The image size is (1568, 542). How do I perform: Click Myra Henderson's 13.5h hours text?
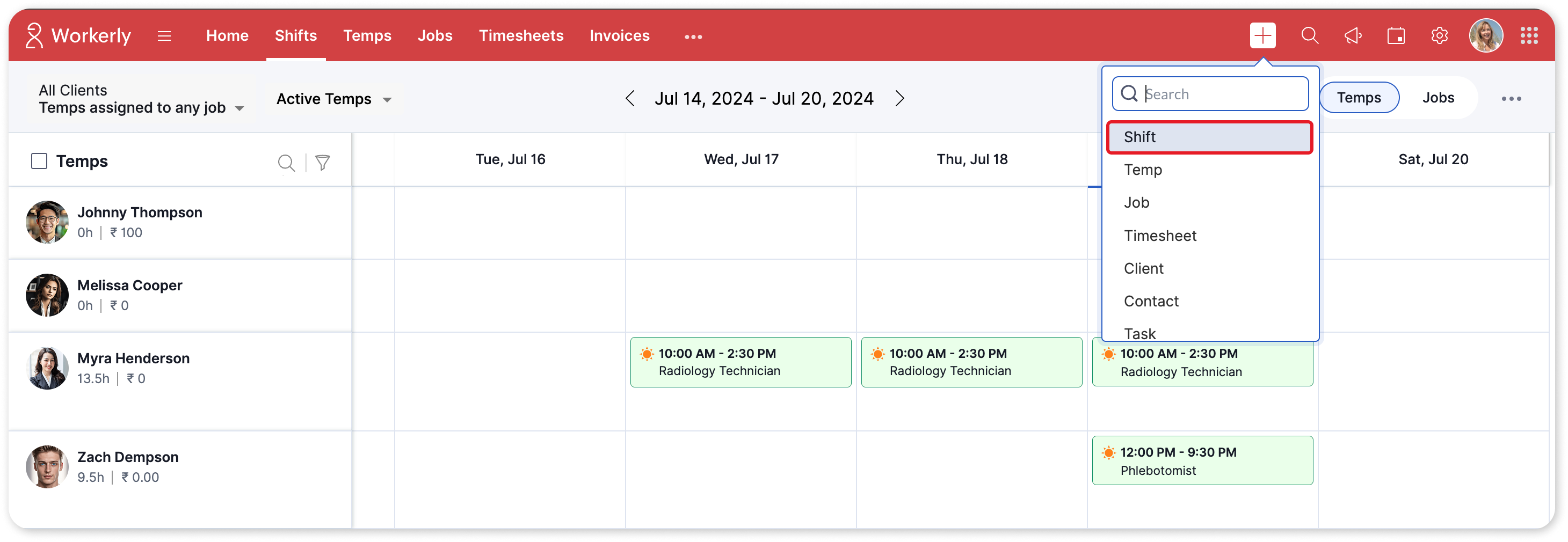(93, 378)
